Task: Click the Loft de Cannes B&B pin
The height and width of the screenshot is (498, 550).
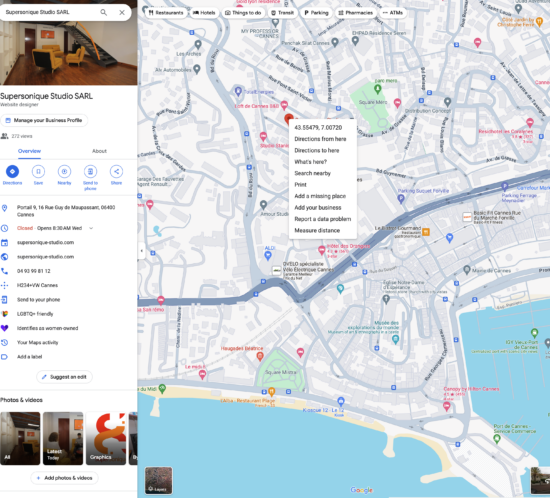Action: click(x=284, y=105)
